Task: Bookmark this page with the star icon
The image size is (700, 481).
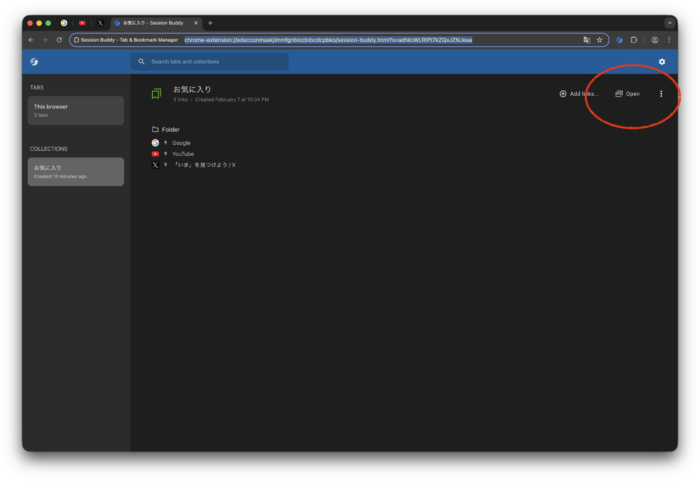Action: (x=599, y=40)
